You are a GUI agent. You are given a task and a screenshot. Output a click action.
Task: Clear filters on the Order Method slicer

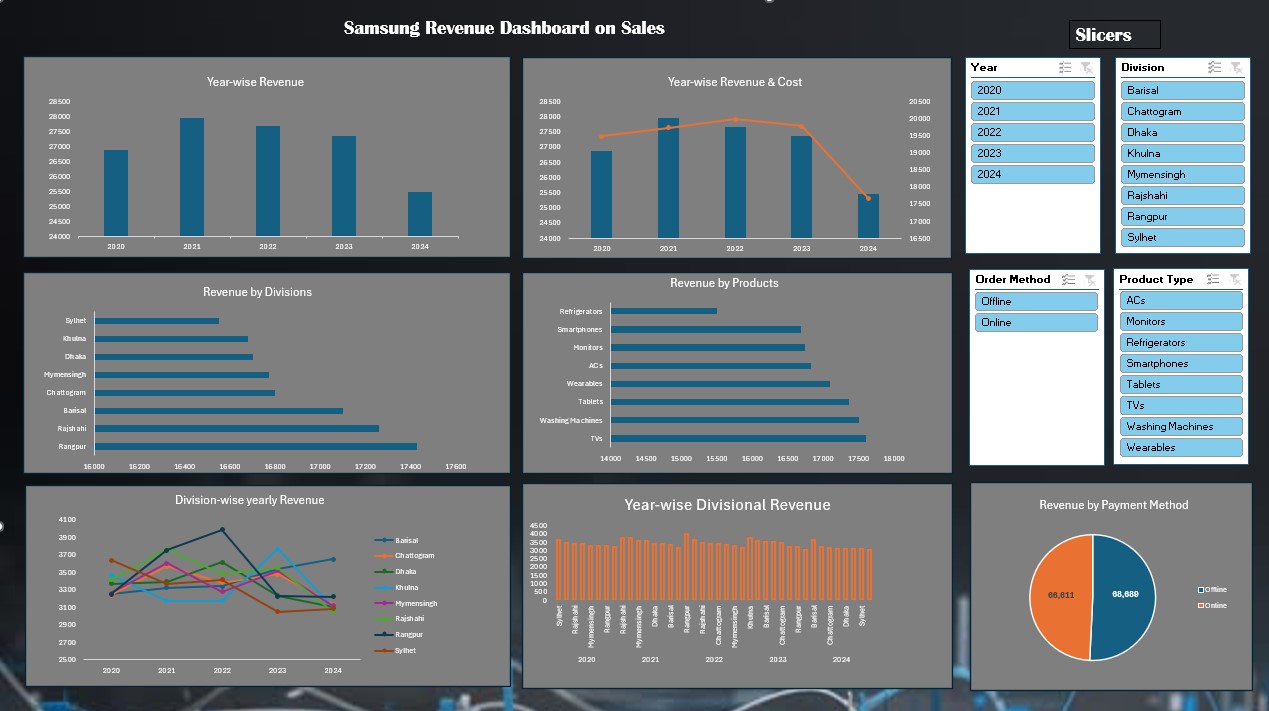(1090, 279)
